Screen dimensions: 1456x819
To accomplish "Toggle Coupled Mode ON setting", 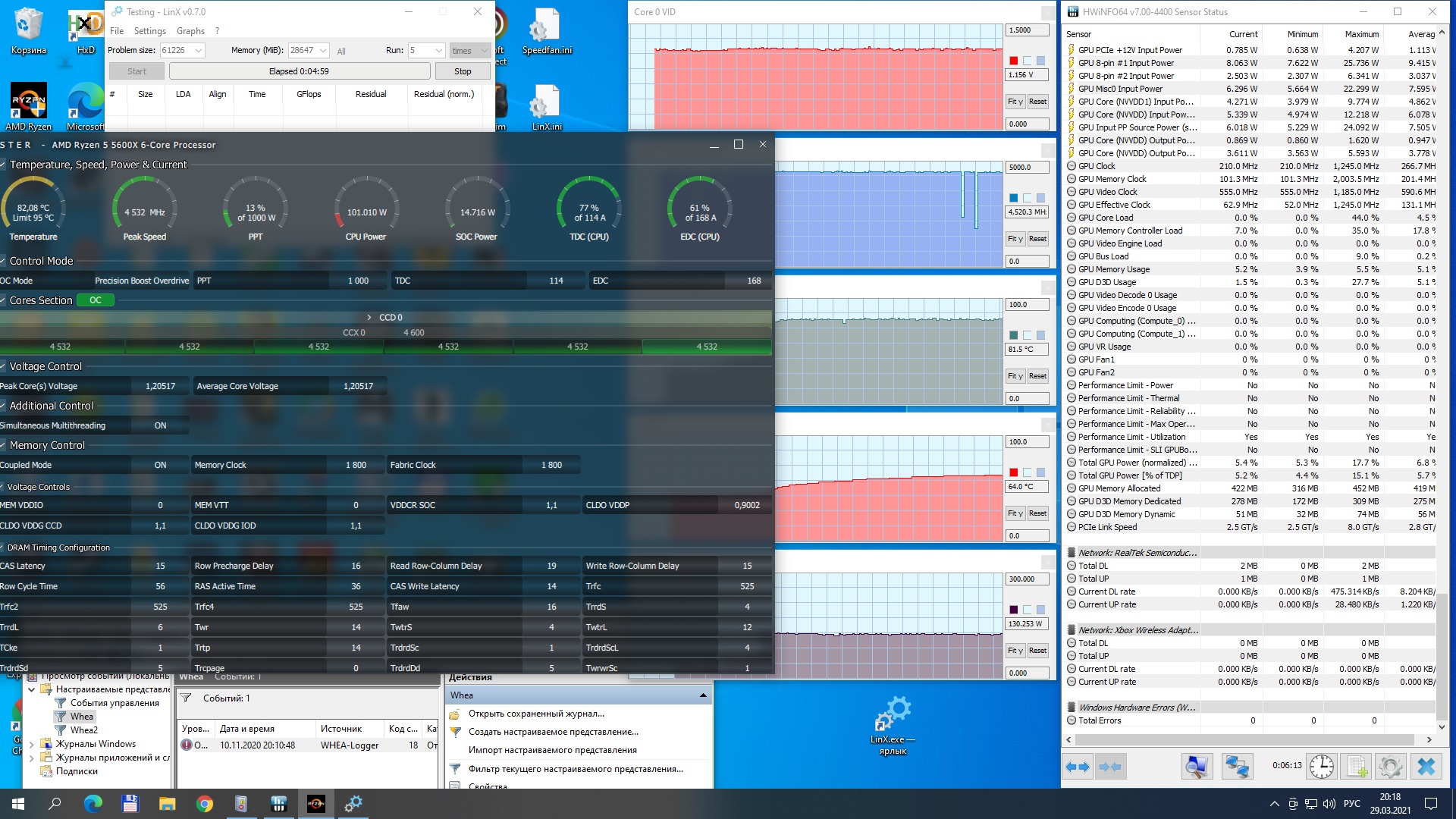I will [160, 465].
